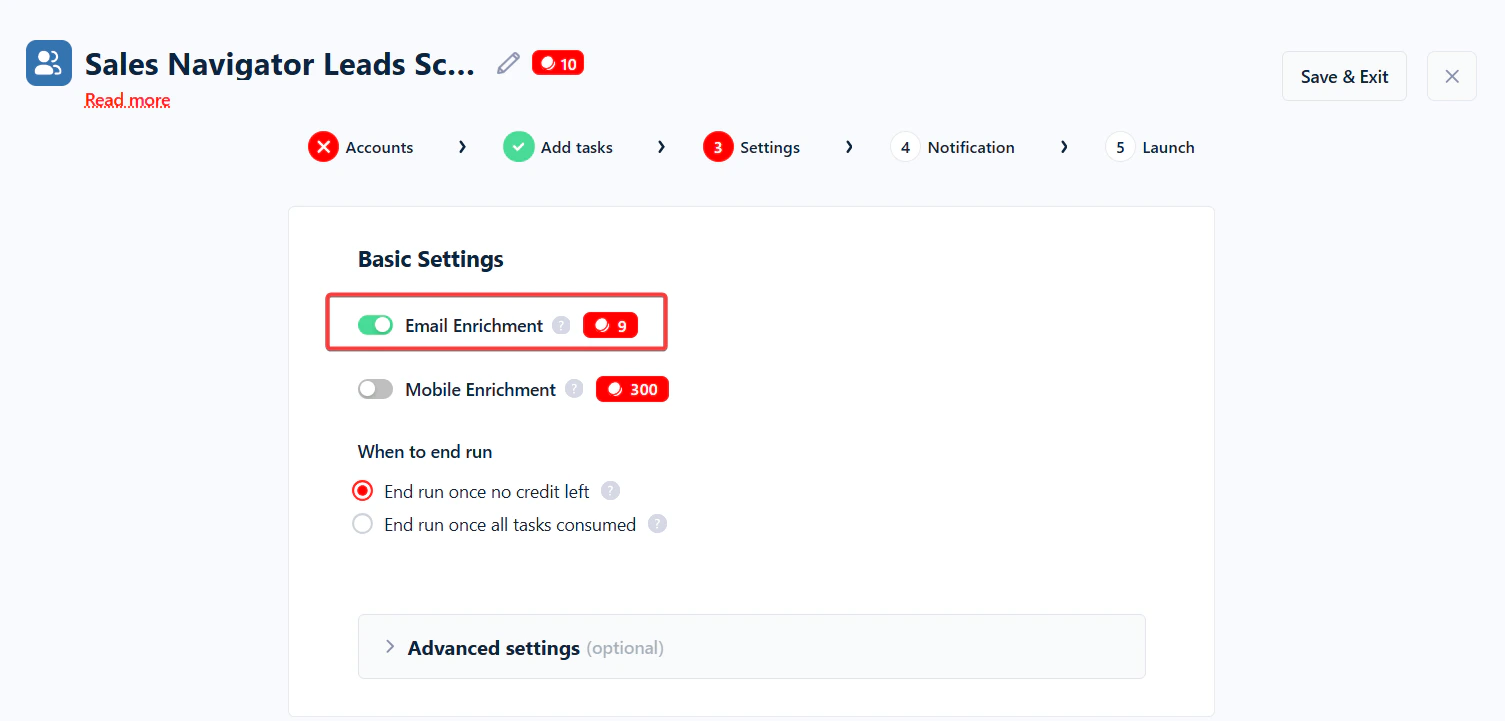Click the red credit badge showing 10
The height and width of the screenshot is (721, 1505).
(558, 63)
